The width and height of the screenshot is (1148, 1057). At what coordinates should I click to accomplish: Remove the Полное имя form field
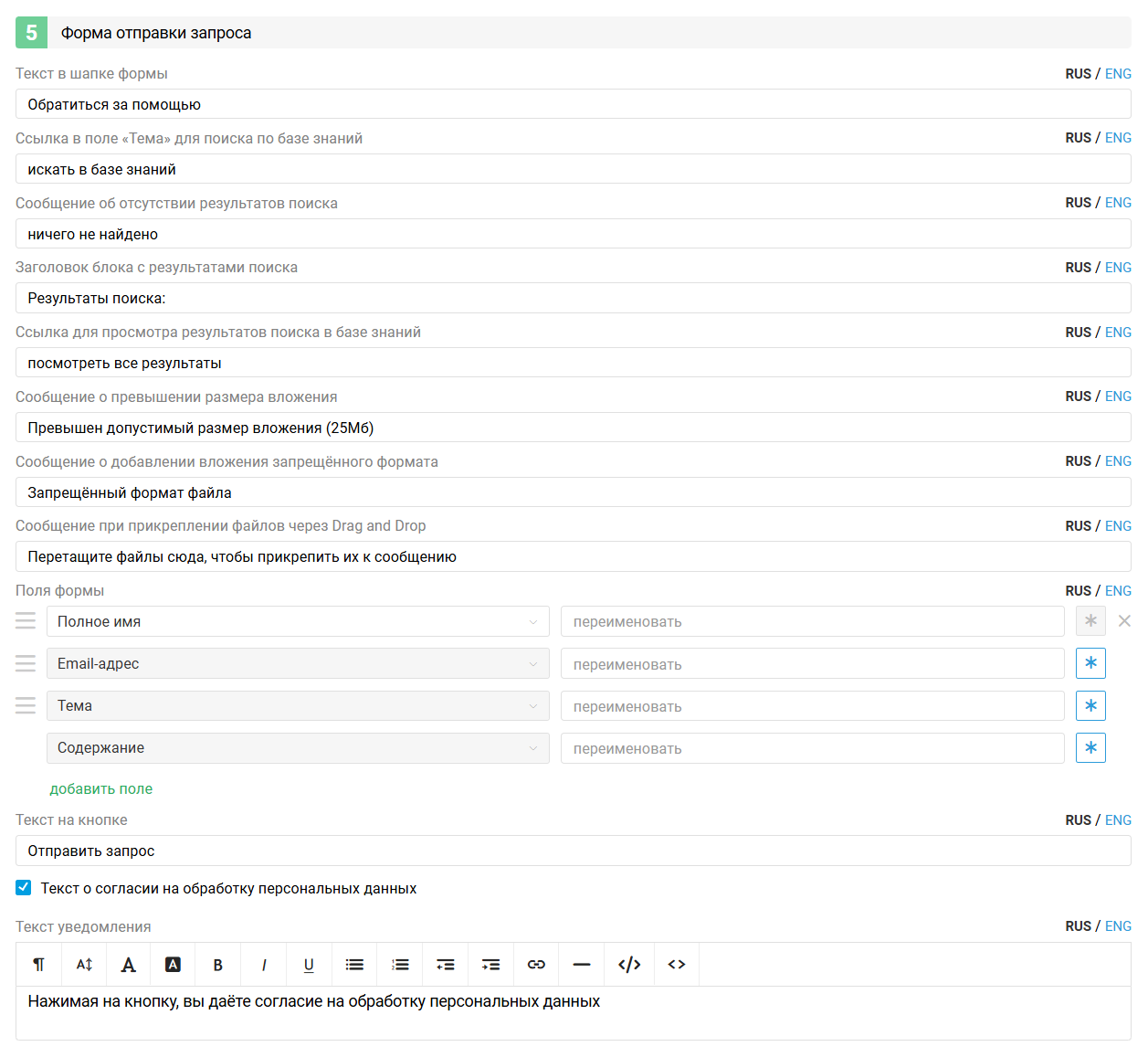pyautogui.click(x=1124, y=621)
